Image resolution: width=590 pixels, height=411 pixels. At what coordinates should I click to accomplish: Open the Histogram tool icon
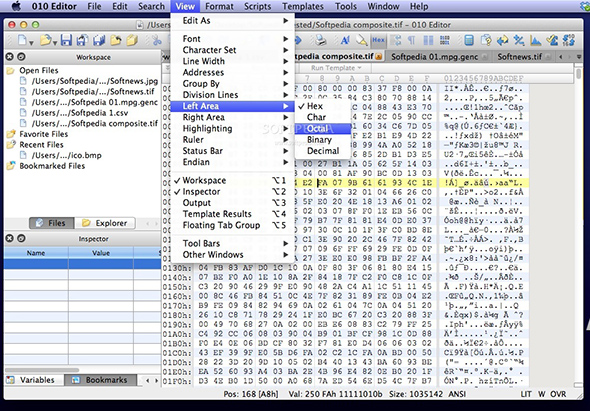[535, 40]
